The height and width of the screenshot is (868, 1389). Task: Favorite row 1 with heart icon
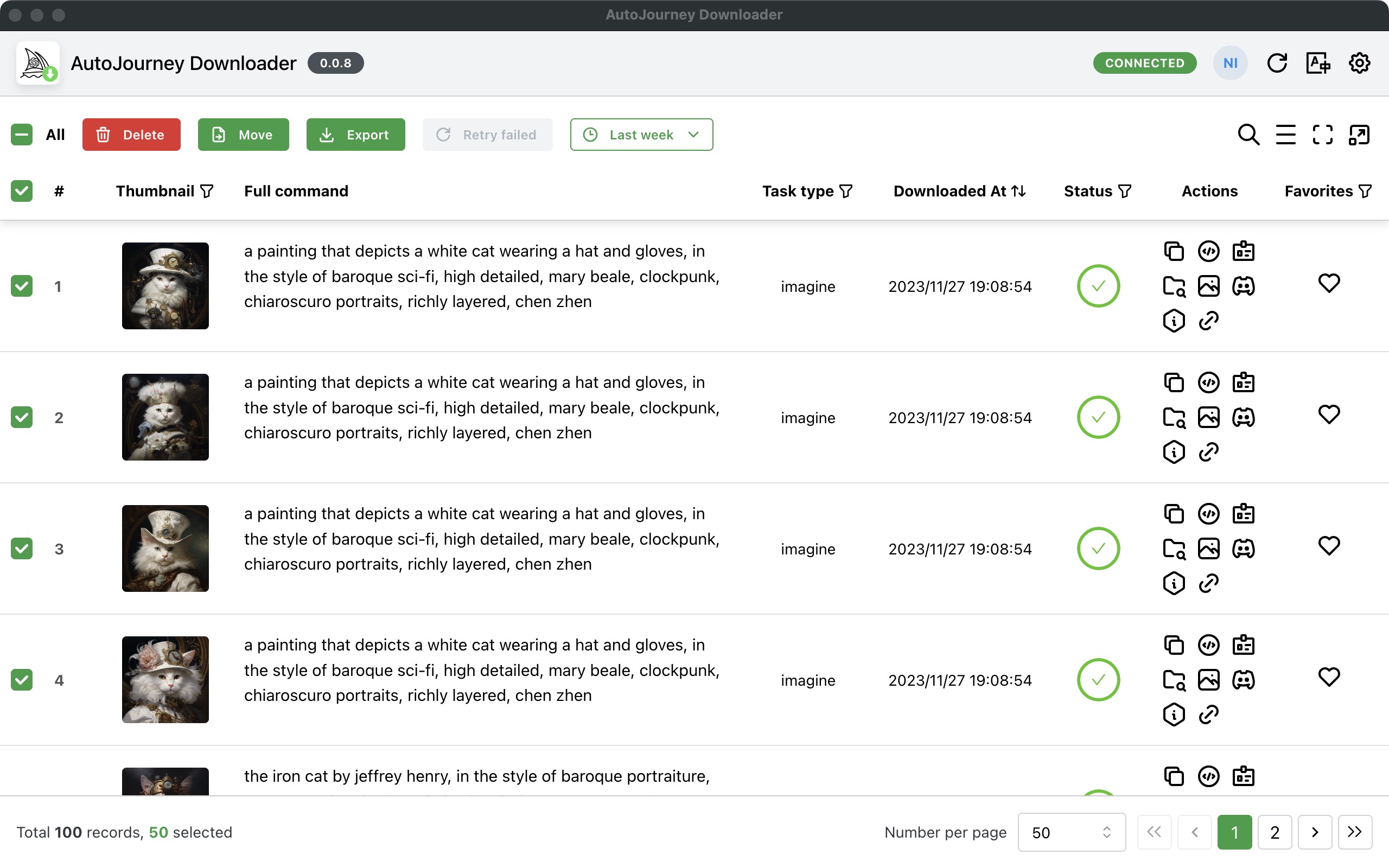tap(1329, 283)
